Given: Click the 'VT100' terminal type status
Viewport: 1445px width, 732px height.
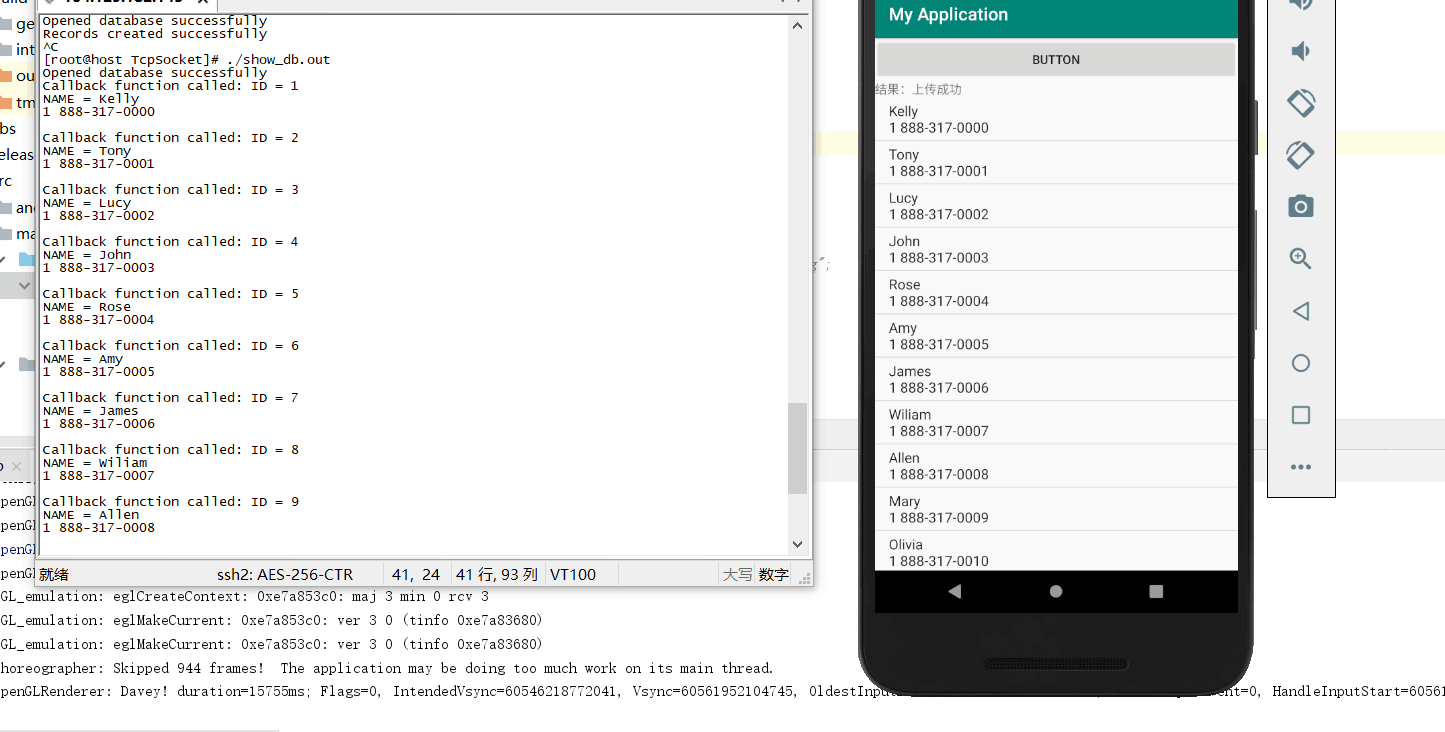Looking at the screenshot, I should (573, 574).
